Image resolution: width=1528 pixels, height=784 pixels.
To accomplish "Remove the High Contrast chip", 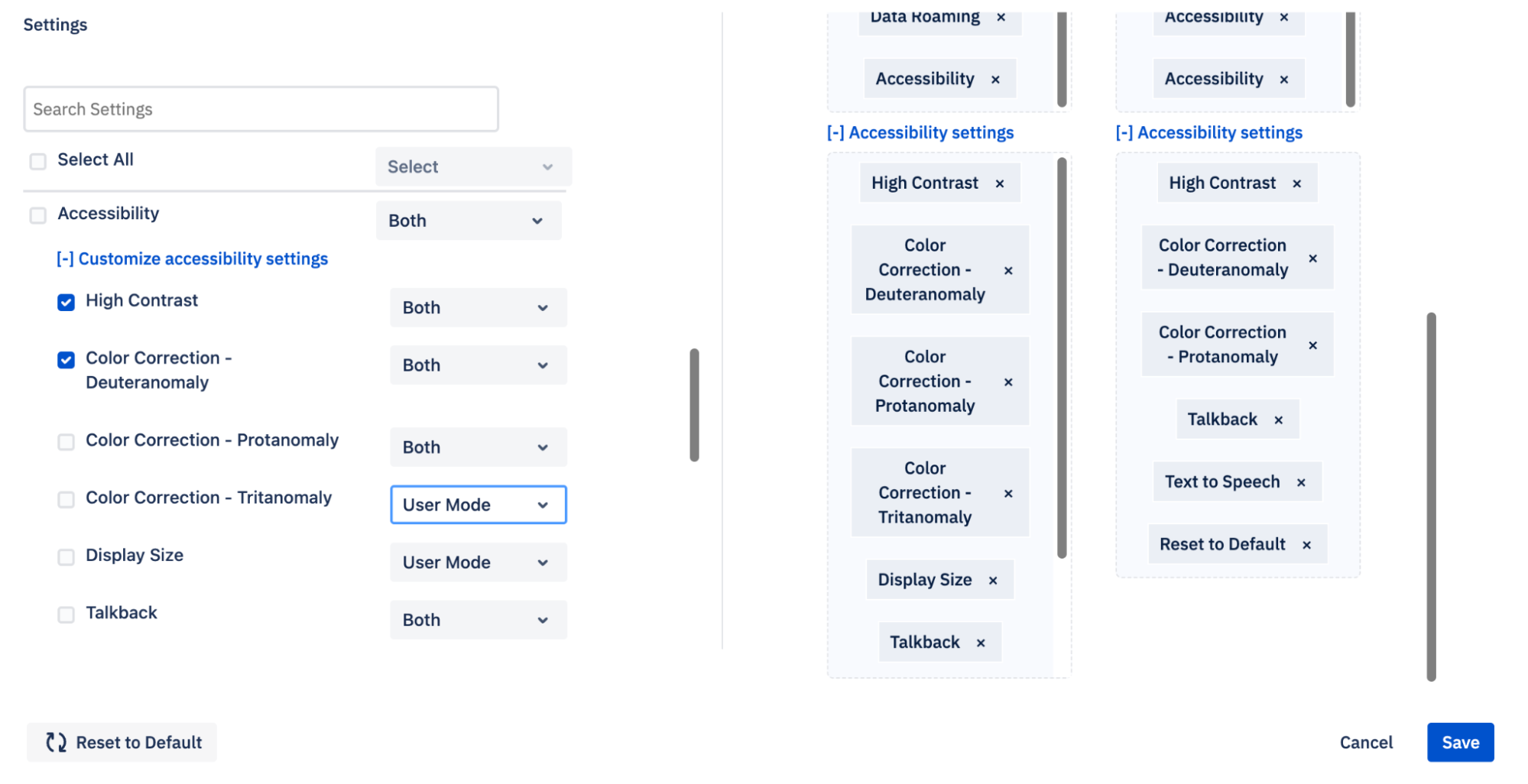I will click(1000, 183).
